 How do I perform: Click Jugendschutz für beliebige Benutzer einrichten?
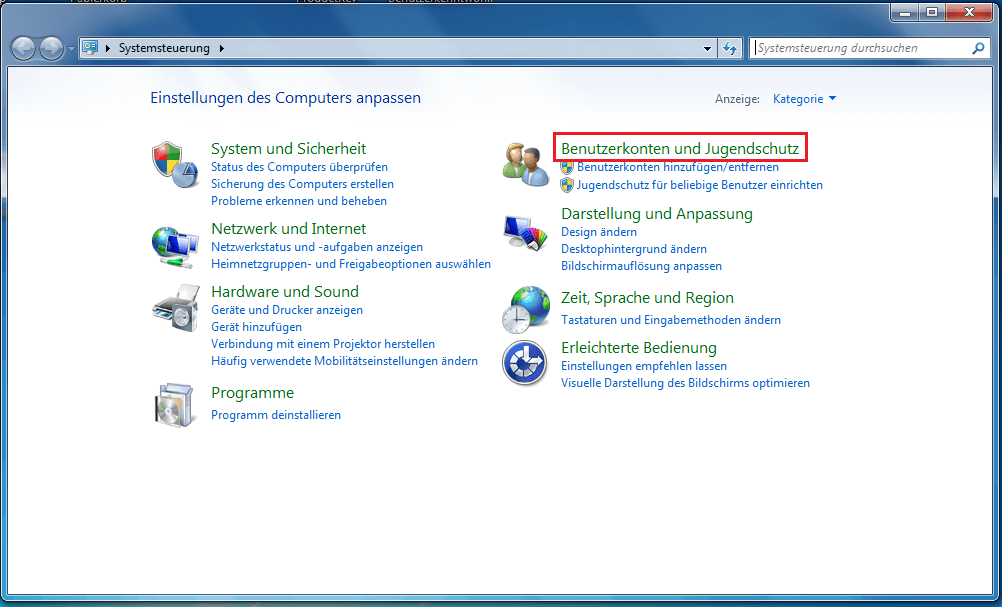click(x=700, y=185)
